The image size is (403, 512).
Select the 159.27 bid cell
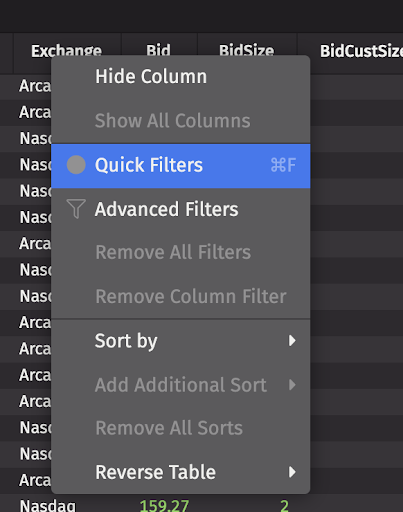[x=164, y=505]
